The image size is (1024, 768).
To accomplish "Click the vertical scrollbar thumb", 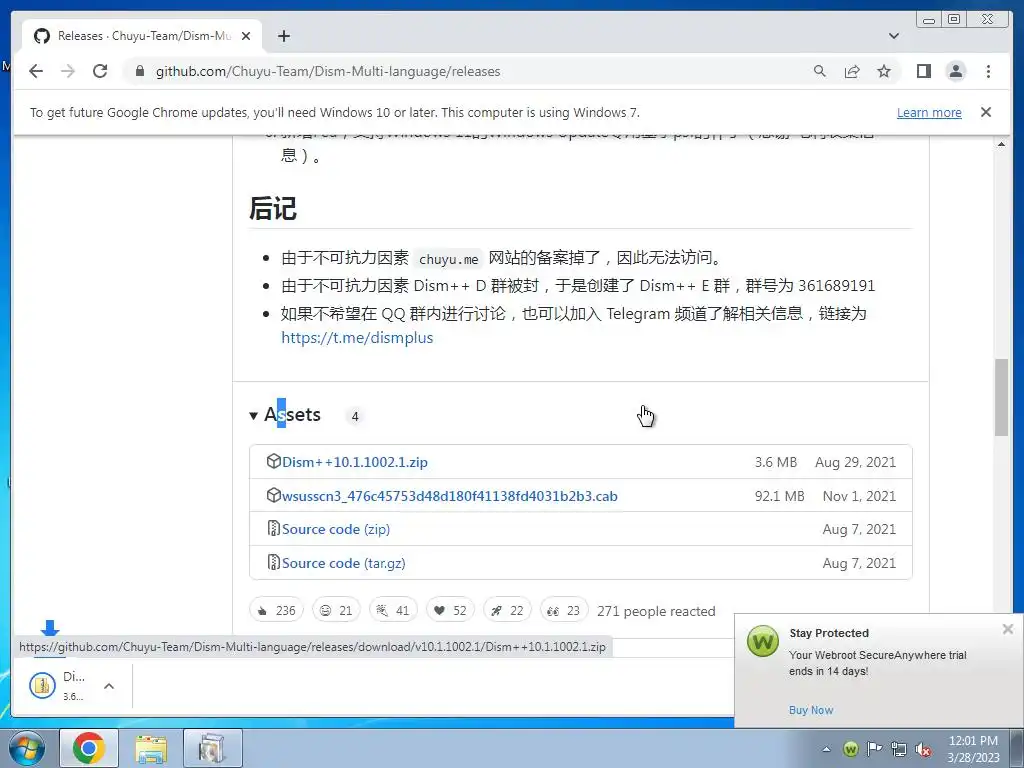I will pos(1001,397).
